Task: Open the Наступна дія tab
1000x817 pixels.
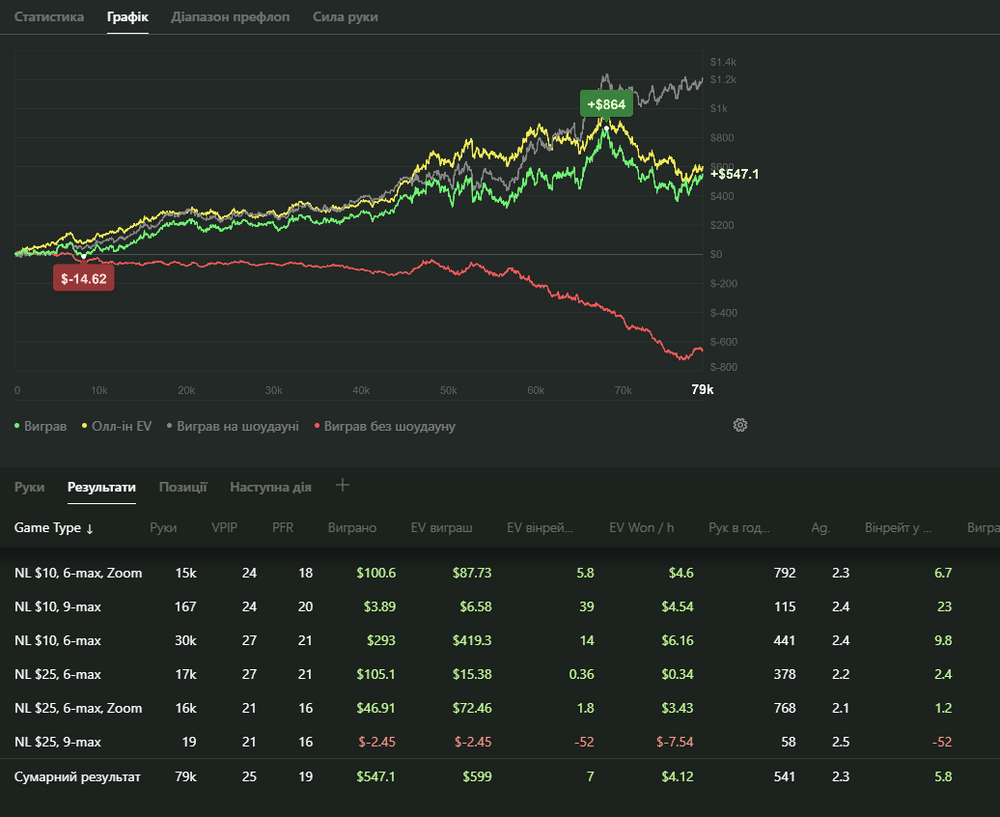Action: (270, 487)
